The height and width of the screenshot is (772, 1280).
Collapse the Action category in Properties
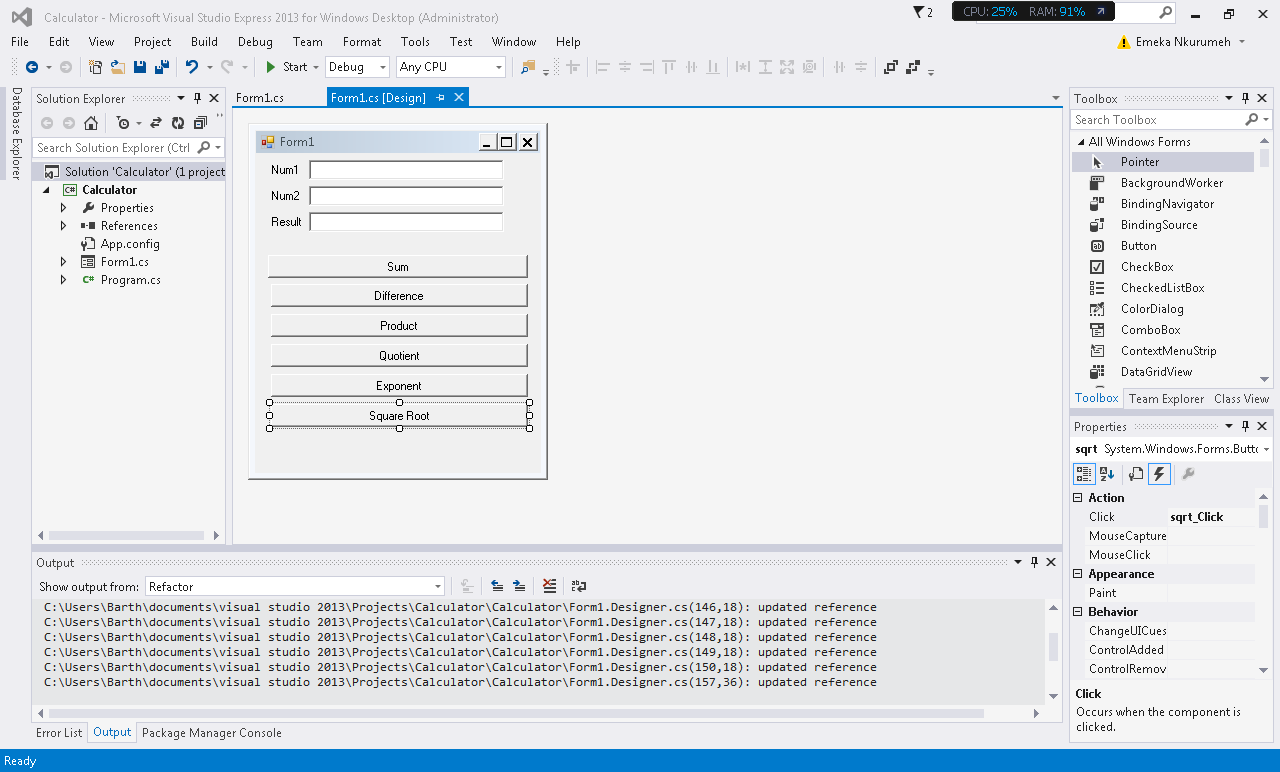(x=1078, y=498)
